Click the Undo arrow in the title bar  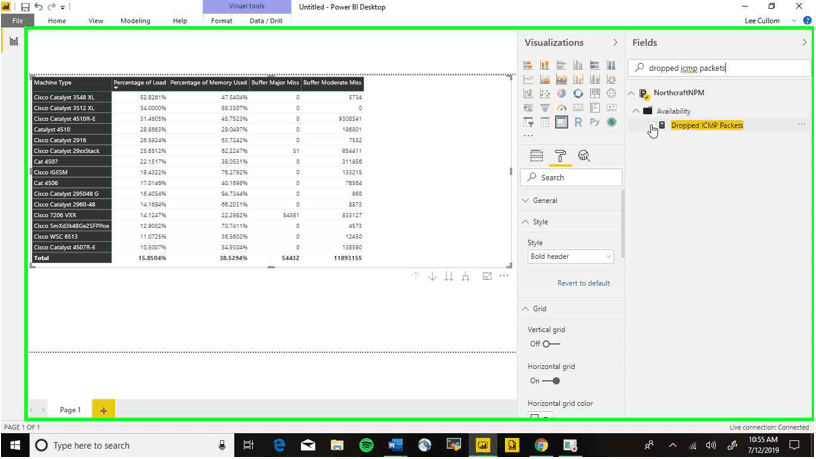[39, 7]
